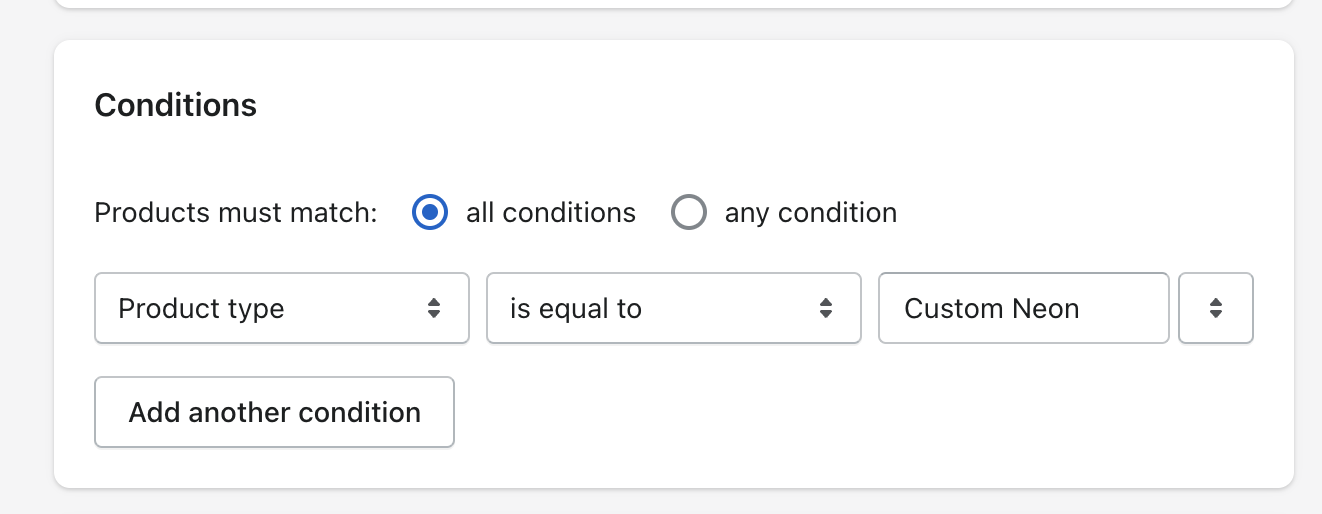Focus the Custom Neon value field
This screenshot has width=1322, height=514.
[x=1023, y=308]
